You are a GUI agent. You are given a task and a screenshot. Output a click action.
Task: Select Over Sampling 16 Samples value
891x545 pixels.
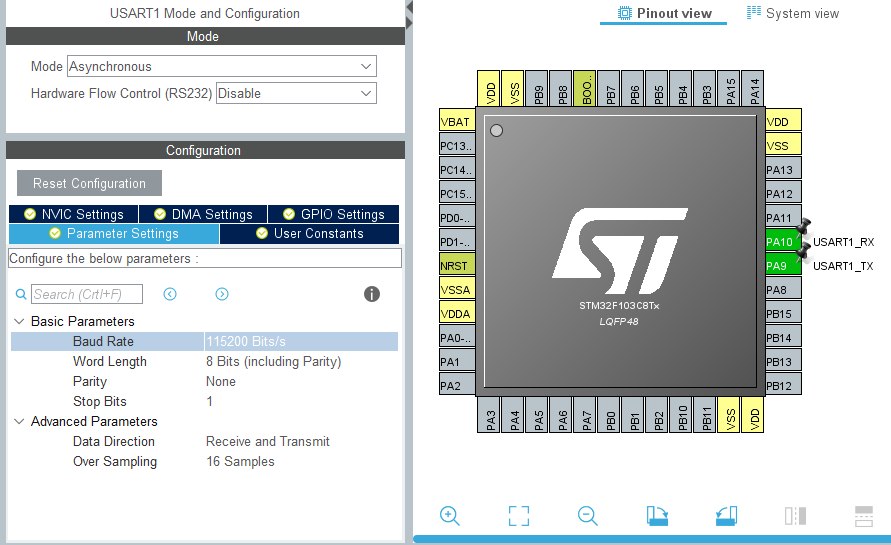coord(240,461)
